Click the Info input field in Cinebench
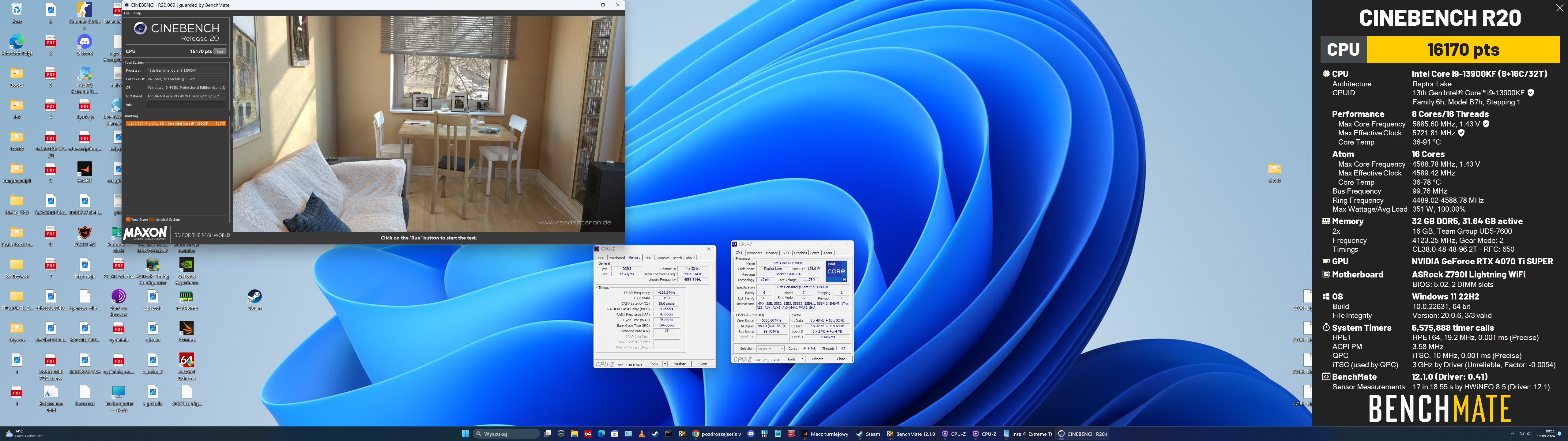This screenshot has width=1568, height=441. (186, 105)
